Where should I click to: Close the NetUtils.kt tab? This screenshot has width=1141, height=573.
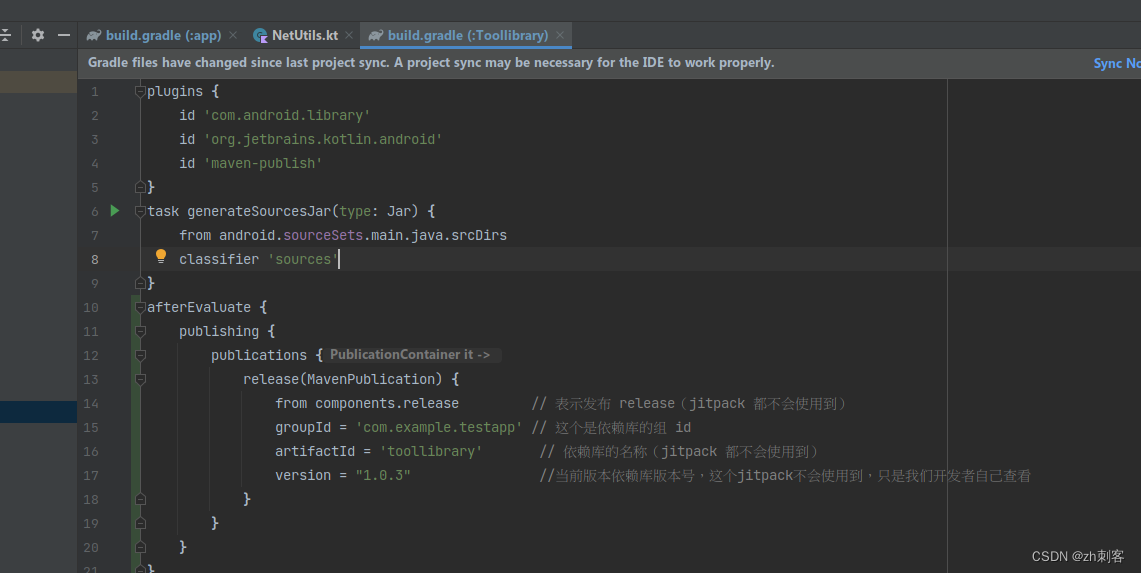tap(349, 35)
